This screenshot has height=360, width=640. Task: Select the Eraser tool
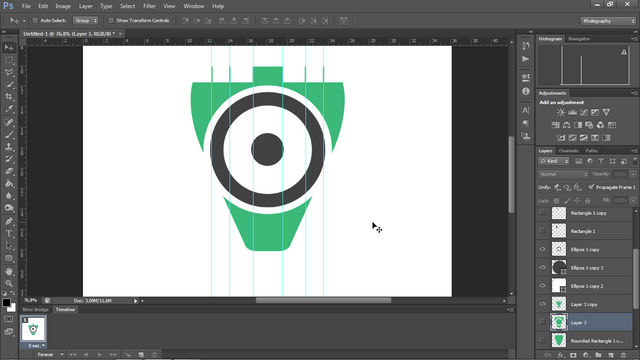pos(9,171)
